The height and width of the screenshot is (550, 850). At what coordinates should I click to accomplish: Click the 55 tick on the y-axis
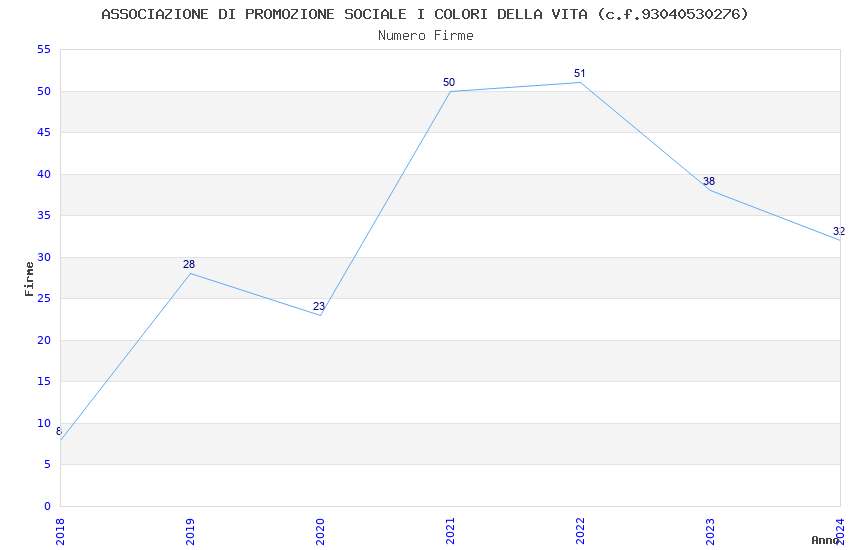click(43, 50)
